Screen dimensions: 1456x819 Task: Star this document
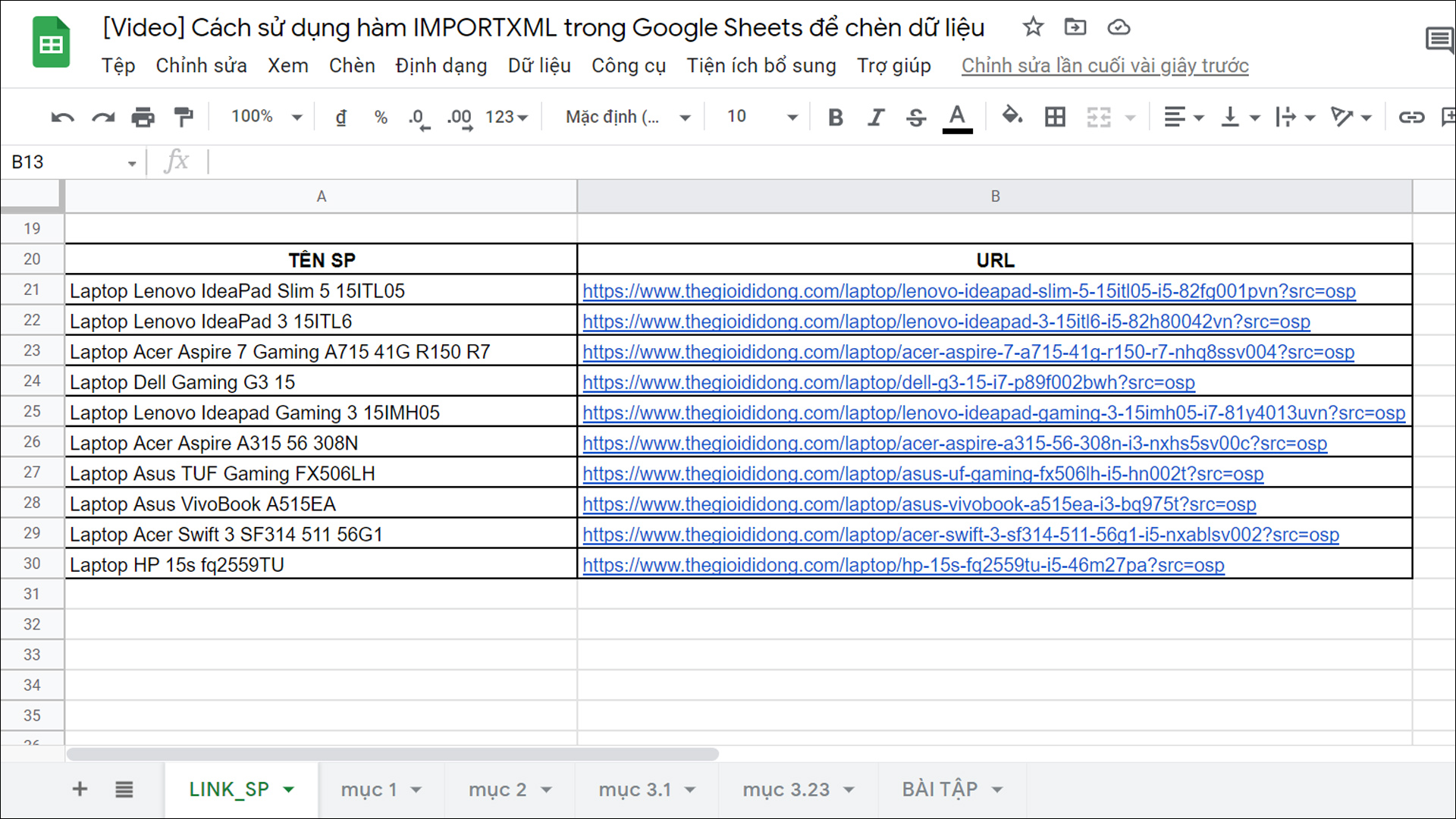click(x=1033, y=27)
